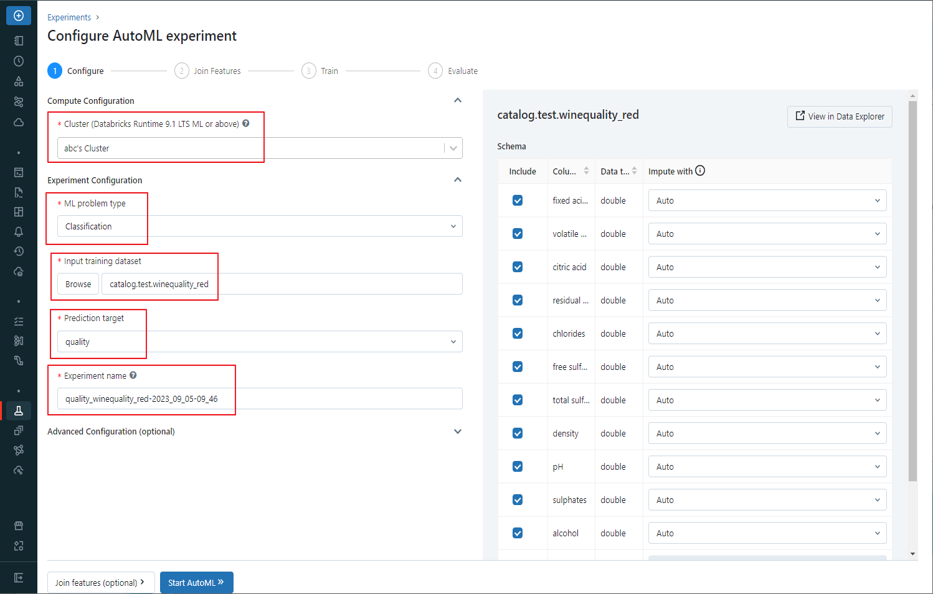Open the Impute with dropdown for pH

(766, 467)
